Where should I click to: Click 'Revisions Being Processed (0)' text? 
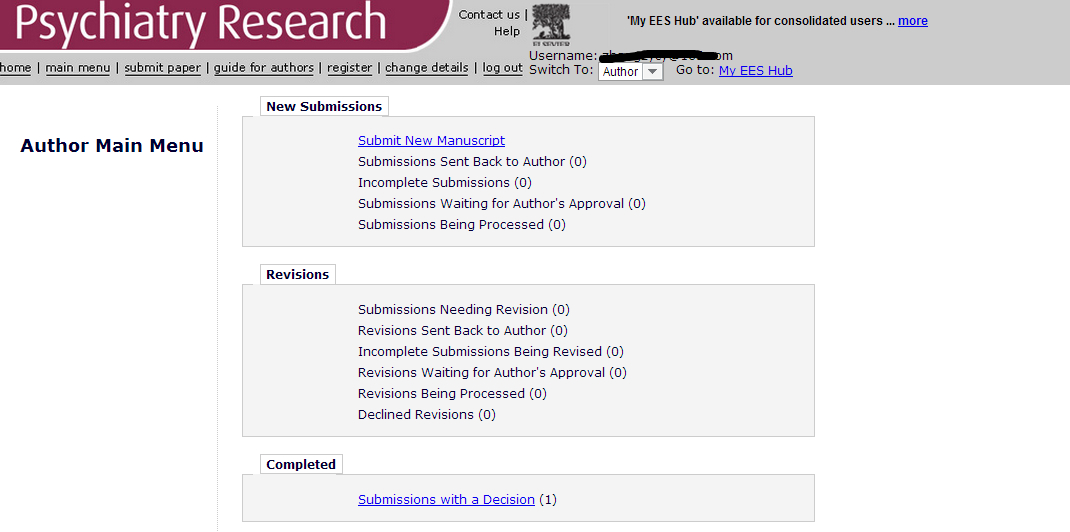pyautogui.click(x=452, y=394)
